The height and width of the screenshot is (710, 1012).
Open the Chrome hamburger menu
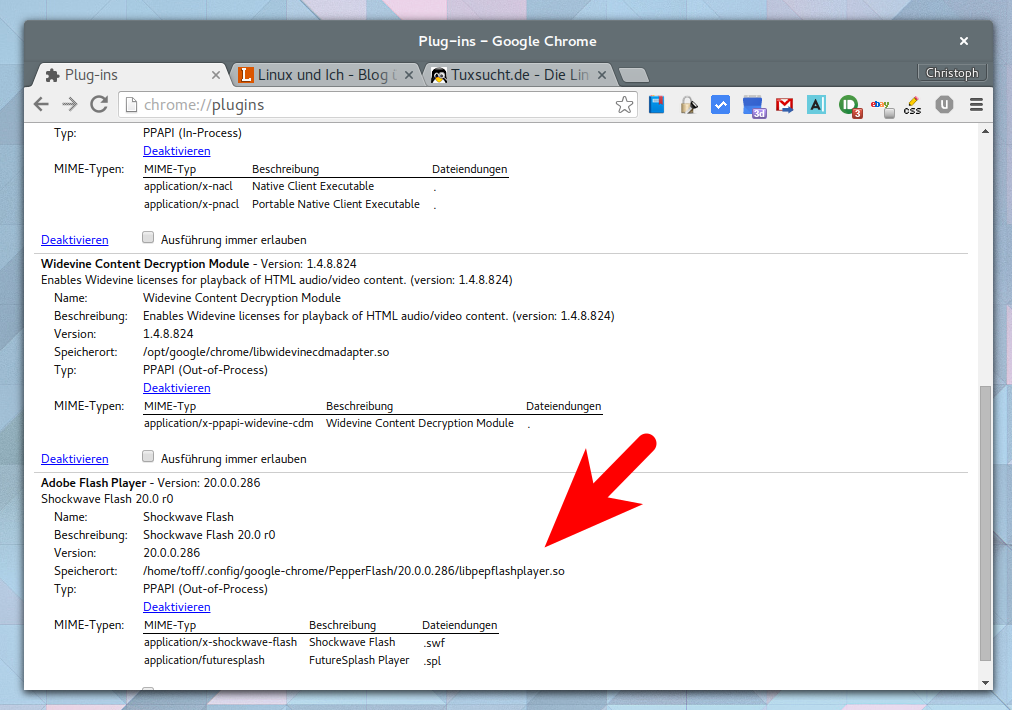(976, 105)
